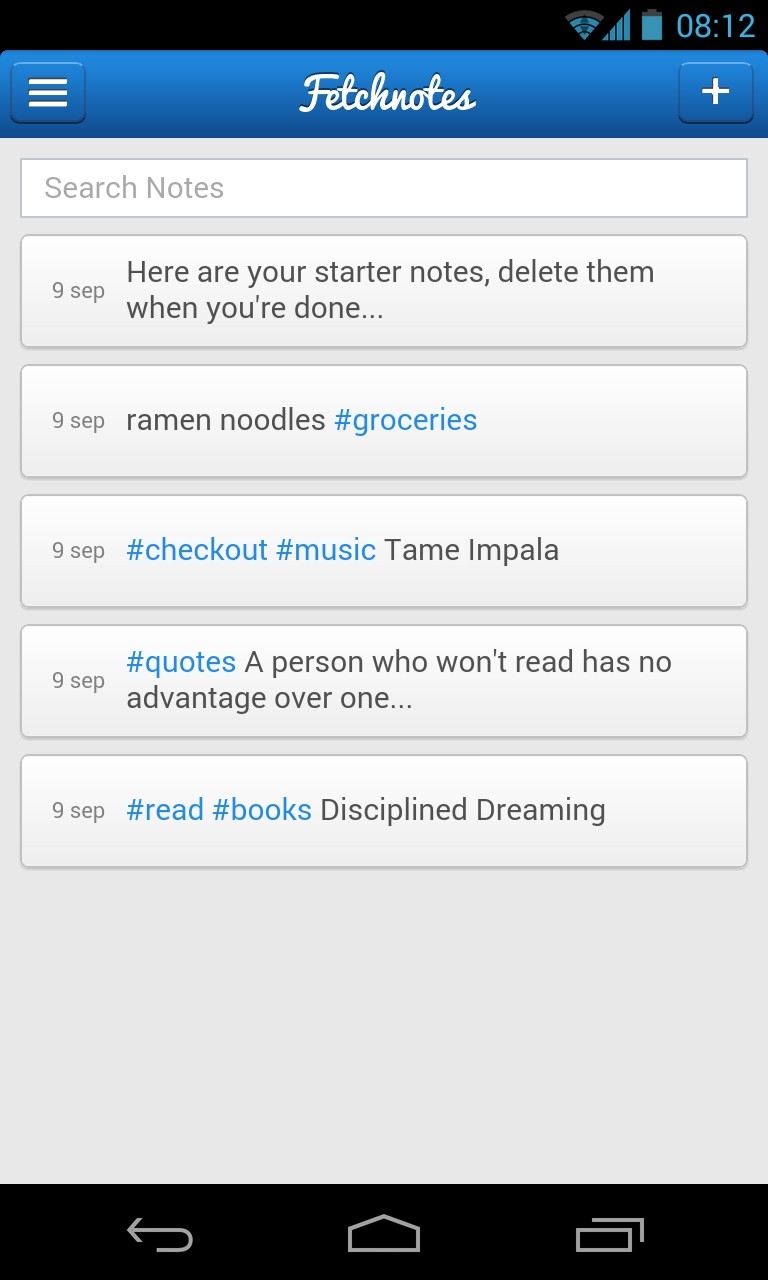
Task: Click the Search Notes field
Action: [x=384, y=188]
